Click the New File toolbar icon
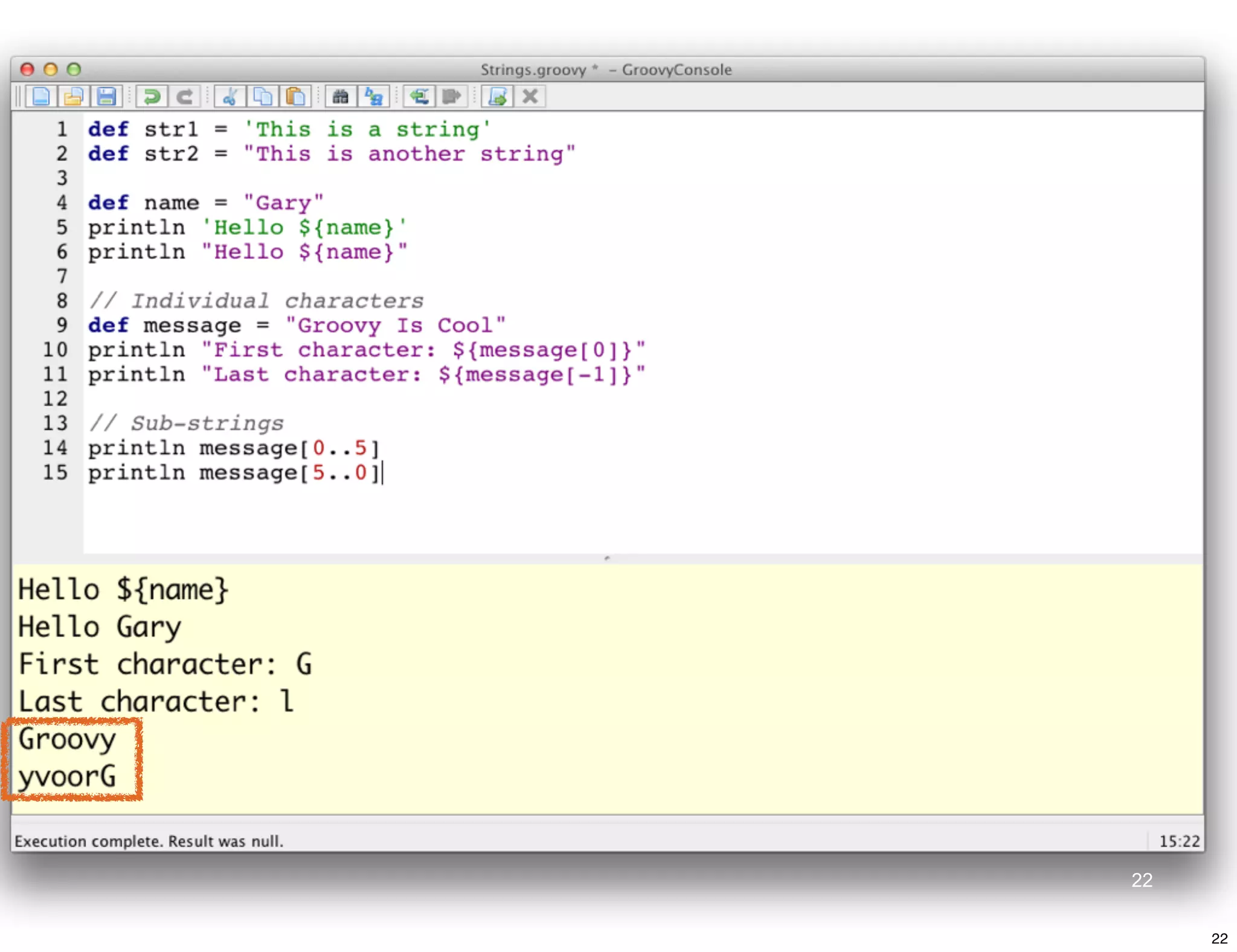The image size is (1237, 952). [41, 97]
